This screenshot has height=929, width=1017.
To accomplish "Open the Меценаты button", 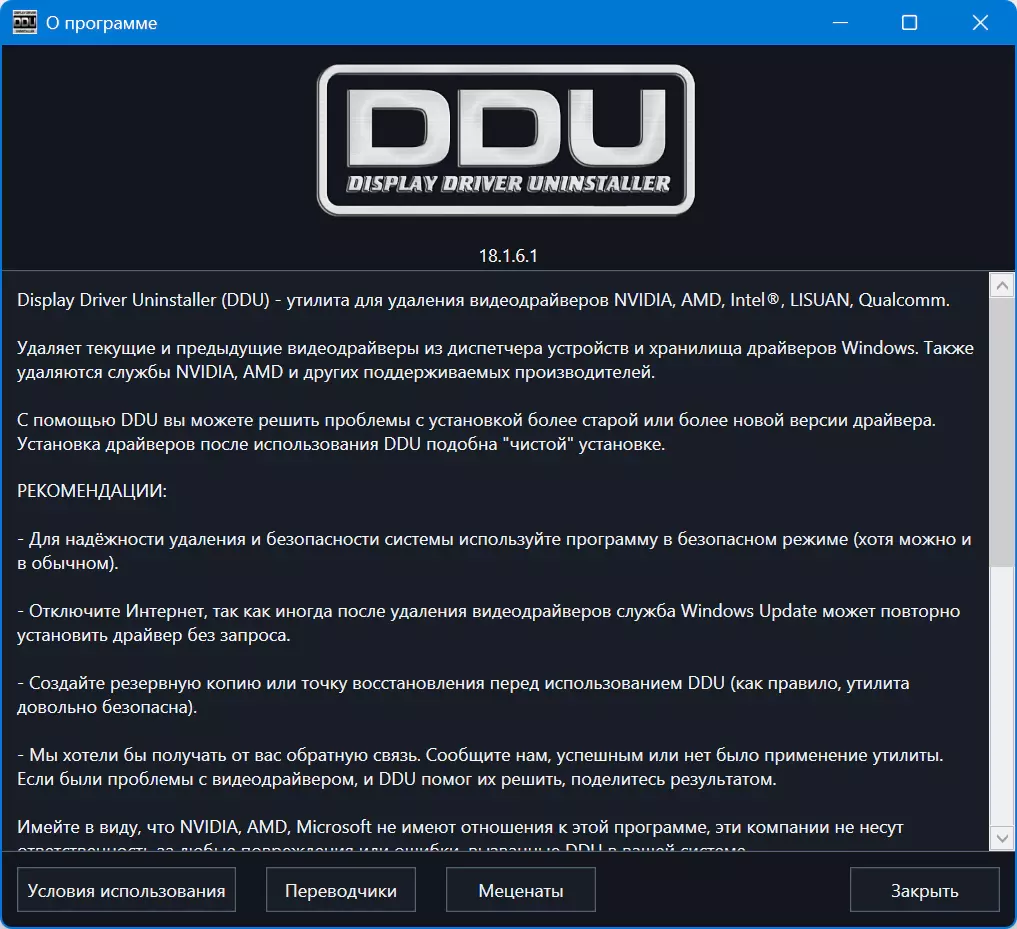I will tap(521, 890).
